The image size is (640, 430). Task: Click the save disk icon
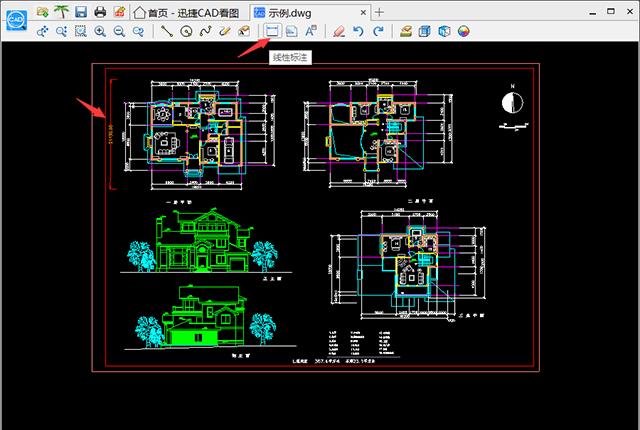tap(80, 12)
